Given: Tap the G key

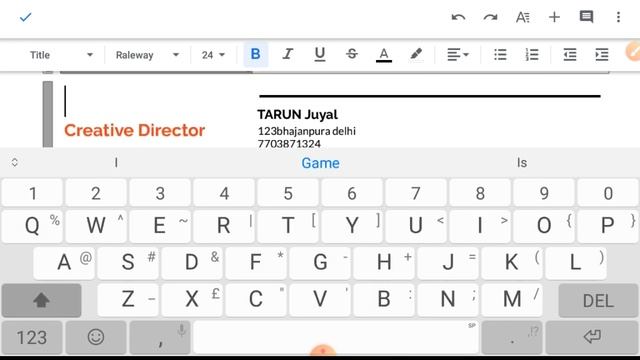Looking at the screenshot, I should (320, 262).
